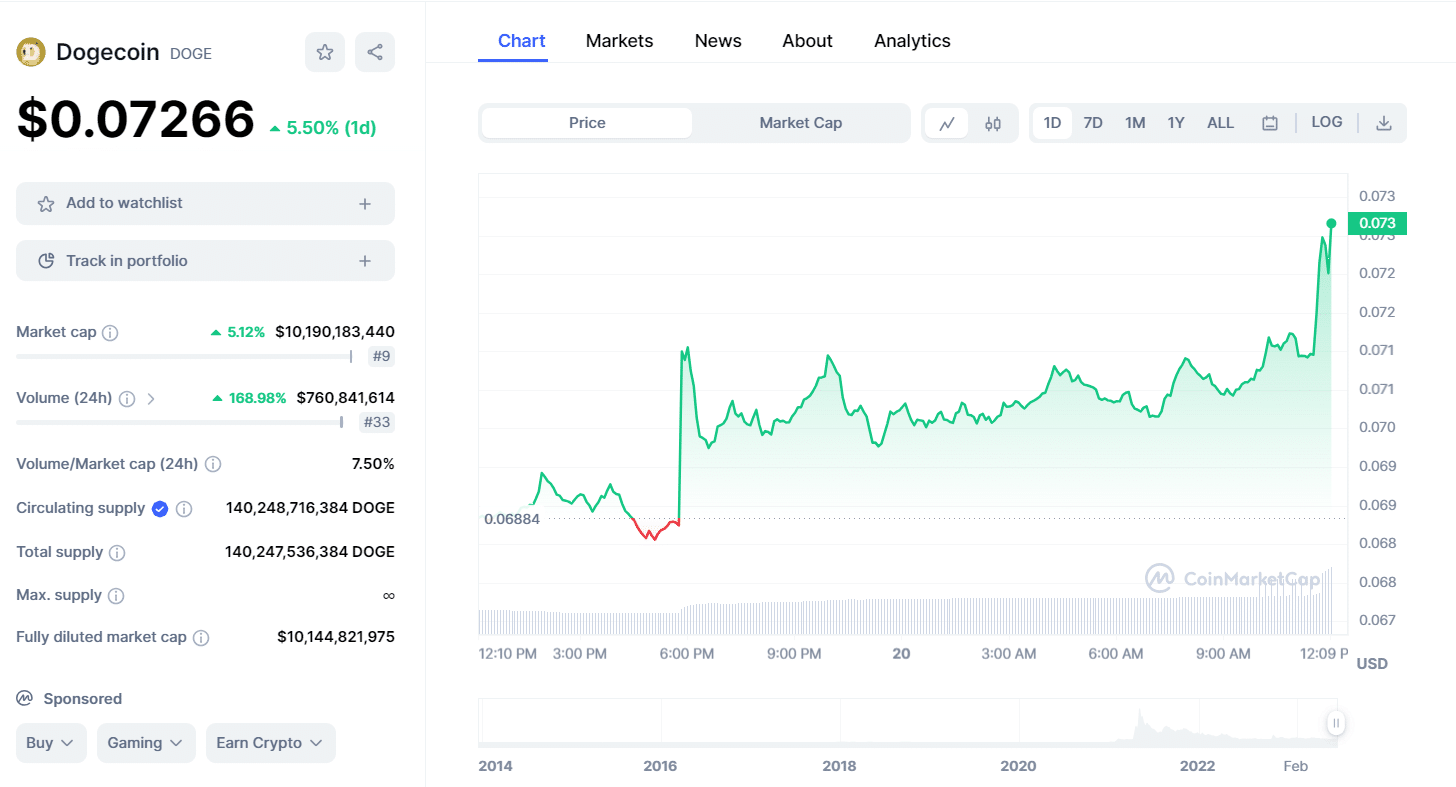1456x787 pixels.
Task: Show Fully diluted market cap info icon
Action: 201,637
